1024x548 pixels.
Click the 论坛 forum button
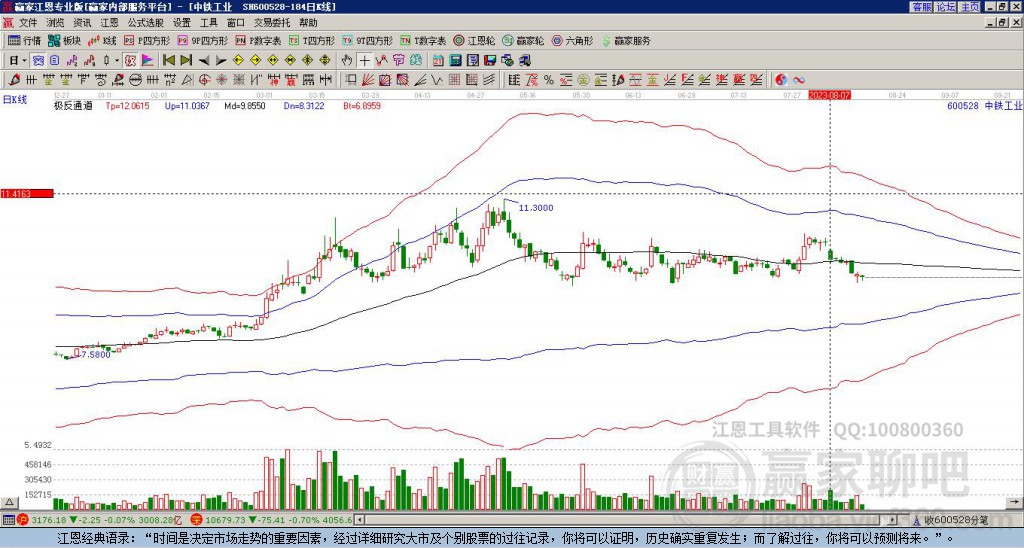[945, 7]
